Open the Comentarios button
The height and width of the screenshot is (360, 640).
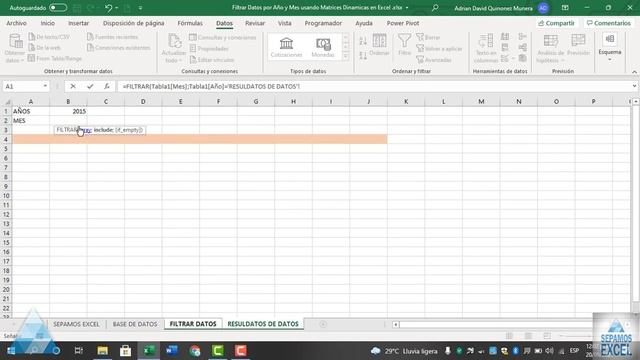(x=609, y=23)
